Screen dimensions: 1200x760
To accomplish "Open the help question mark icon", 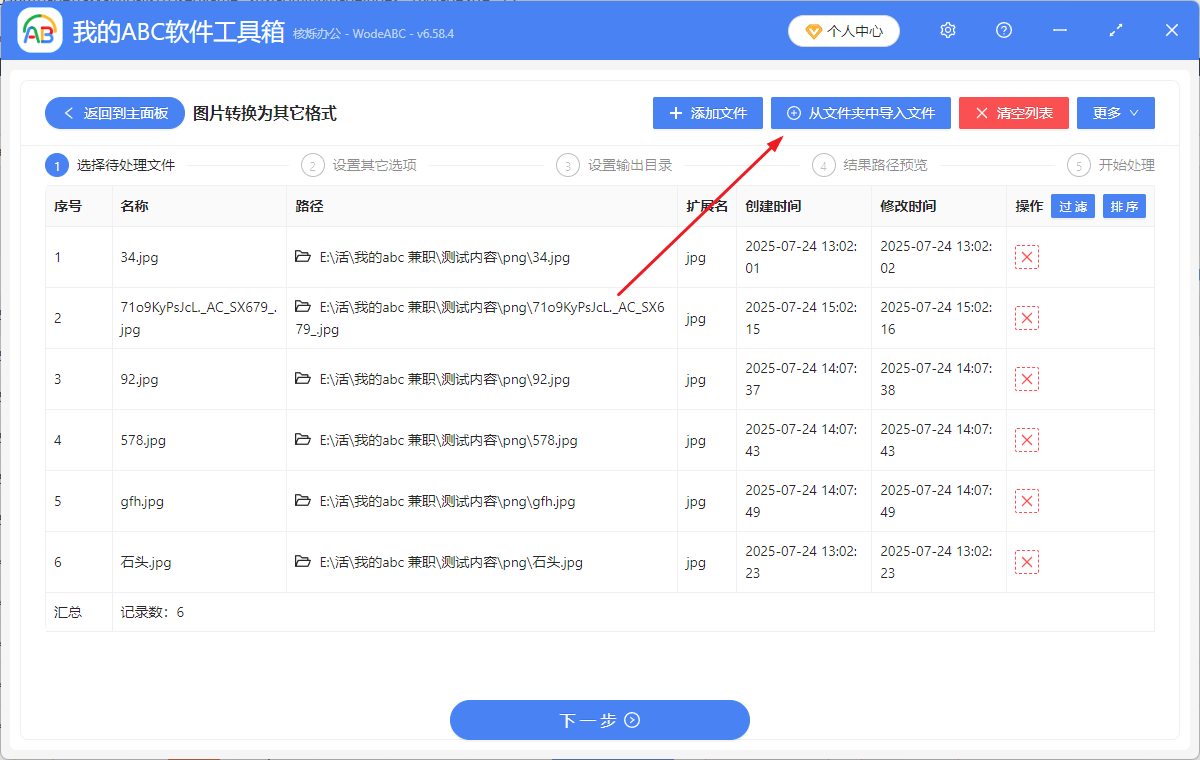I will tap(1004, 31).
